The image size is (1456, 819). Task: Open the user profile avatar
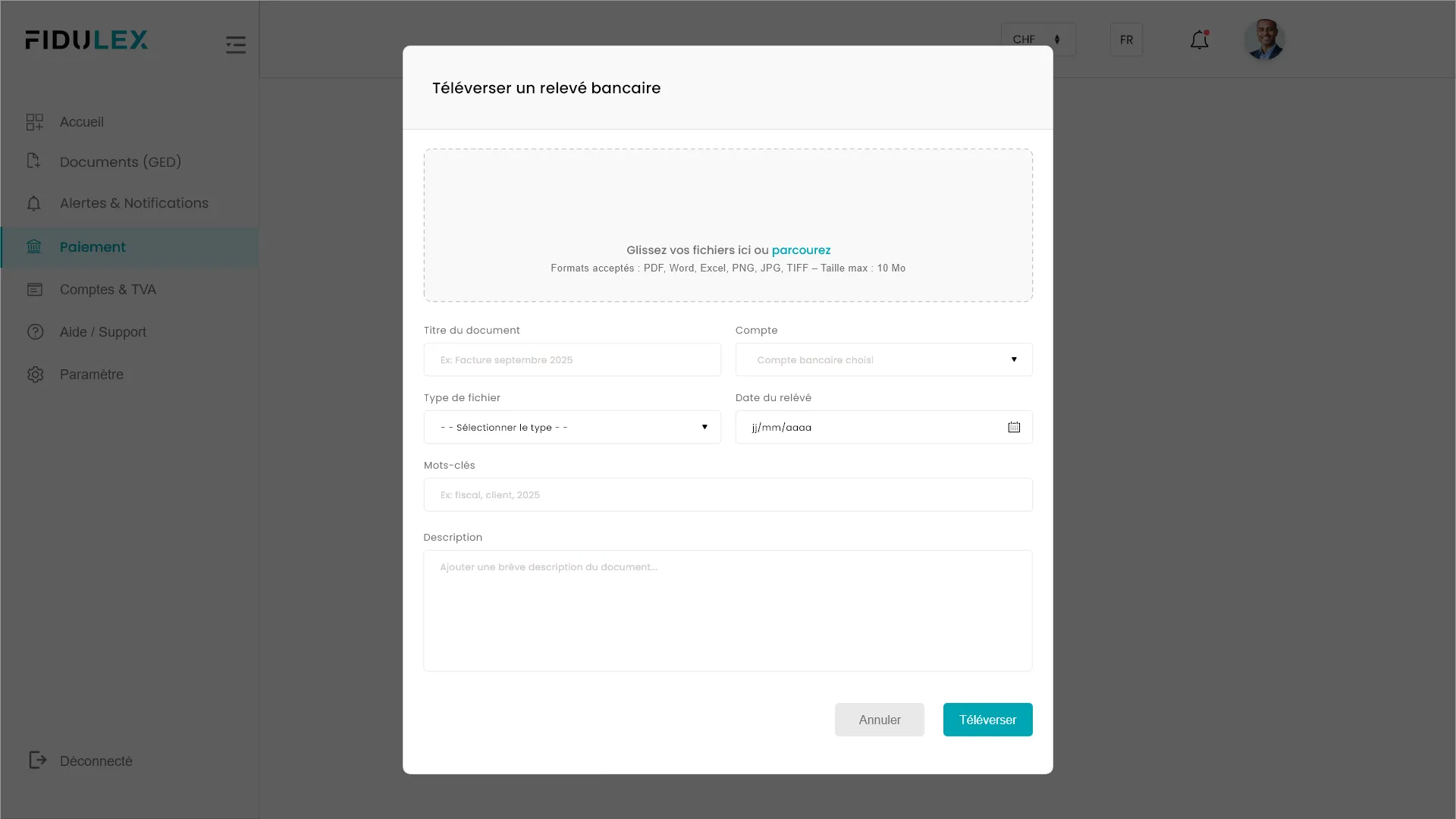click(x=1263, y=40)
